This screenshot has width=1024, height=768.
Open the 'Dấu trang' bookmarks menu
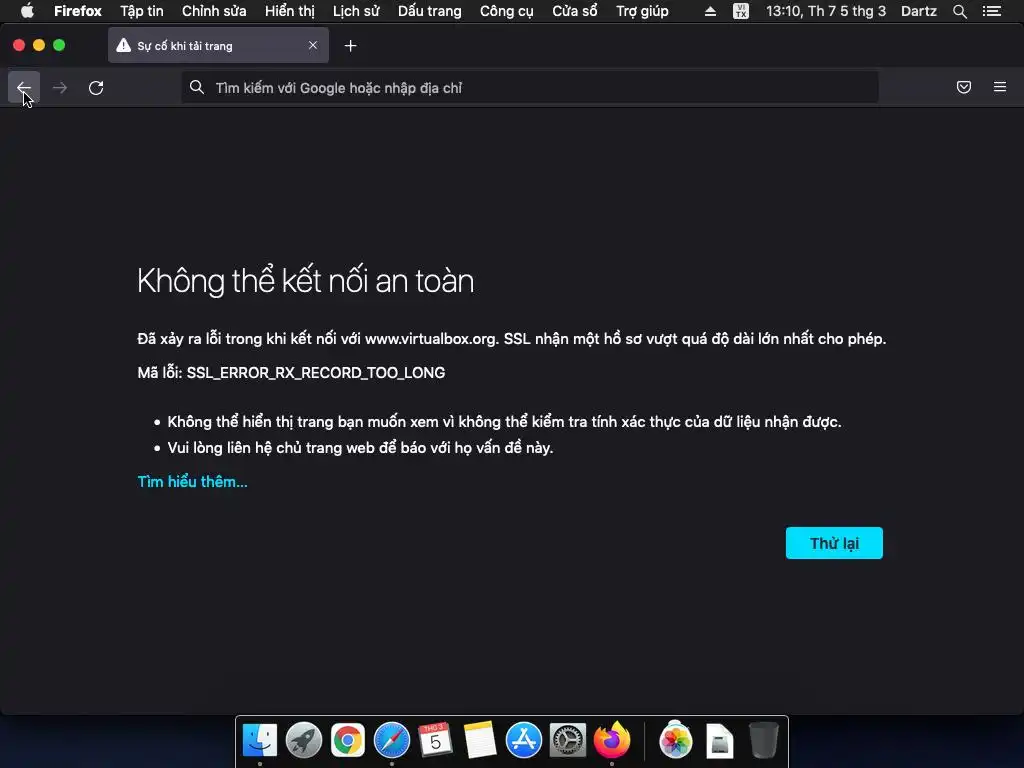429,11
